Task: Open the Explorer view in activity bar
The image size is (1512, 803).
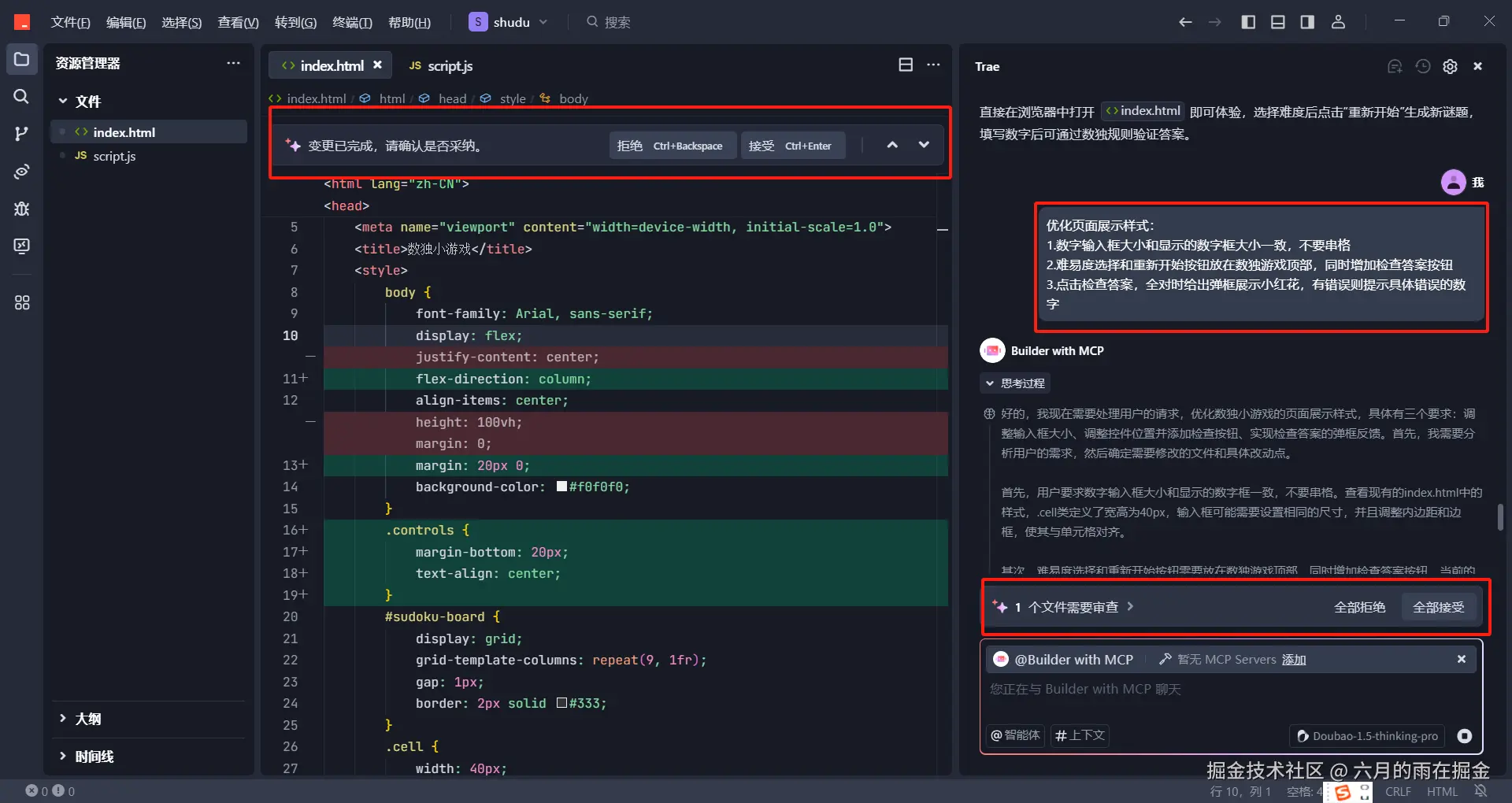Action: tap(21, 60)
